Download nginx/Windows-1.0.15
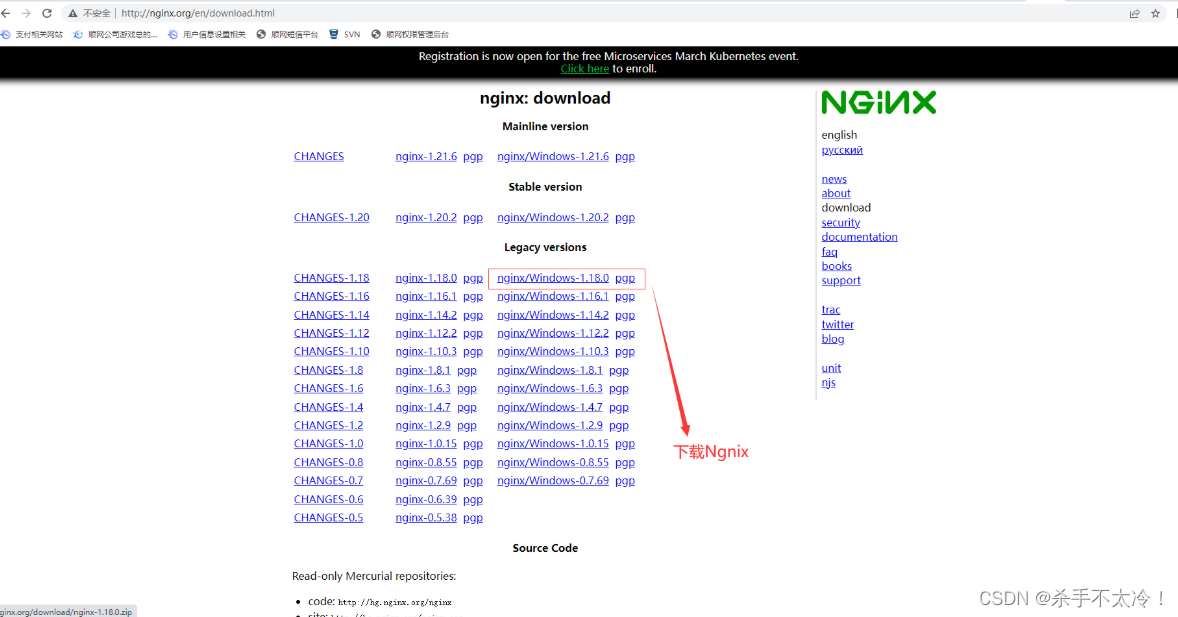1178x617 pixels. point(553,443)
